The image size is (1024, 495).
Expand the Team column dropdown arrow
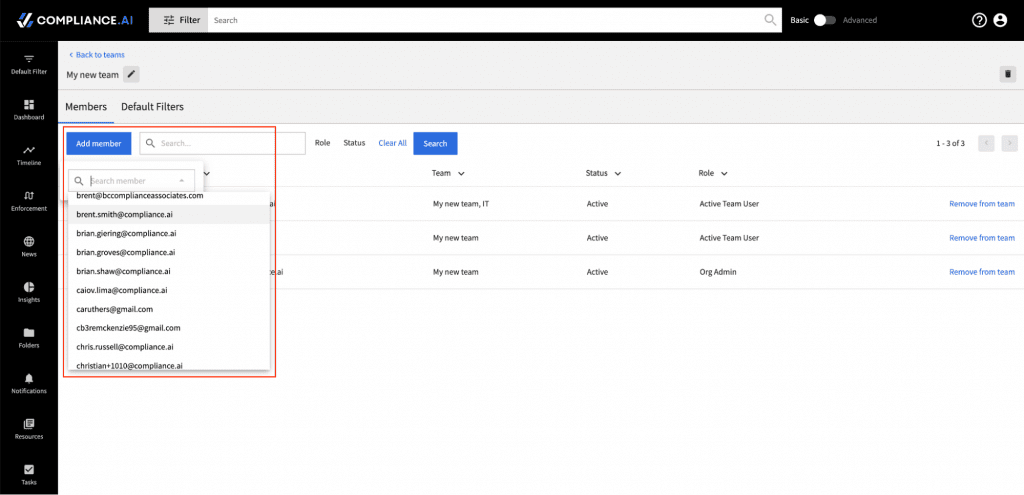click(x=461, y=174)
